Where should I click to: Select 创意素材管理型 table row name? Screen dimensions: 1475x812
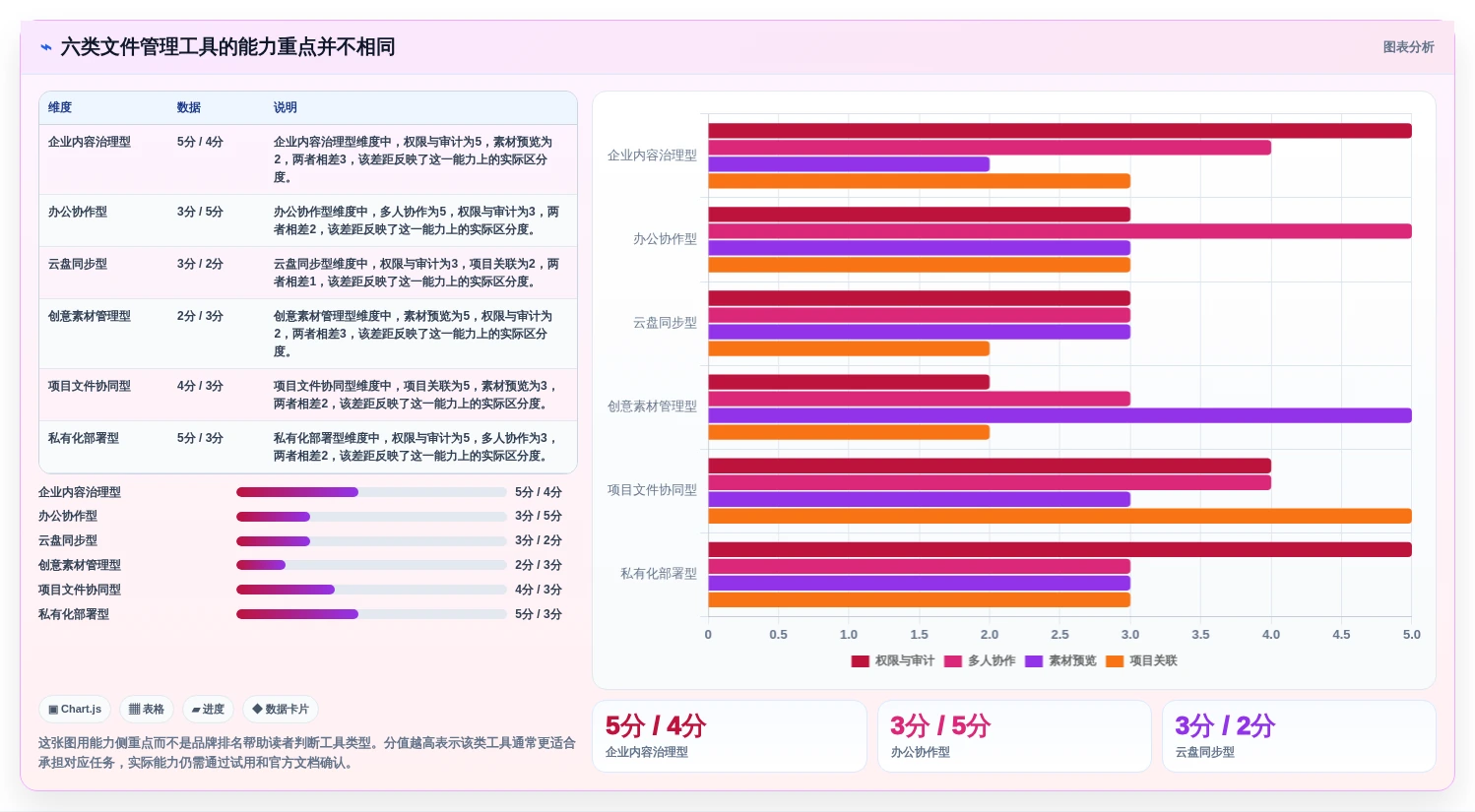pyautogui.click(x=90, y=316)
